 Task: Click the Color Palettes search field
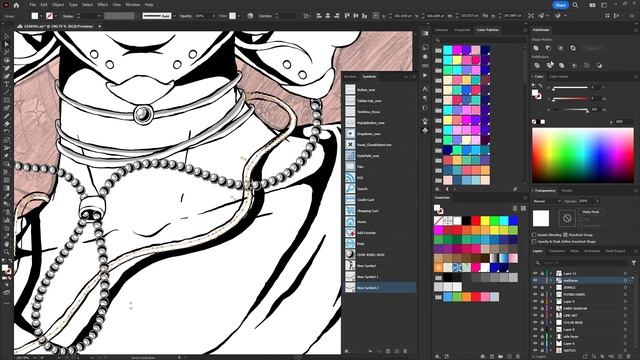pos(480,40)
